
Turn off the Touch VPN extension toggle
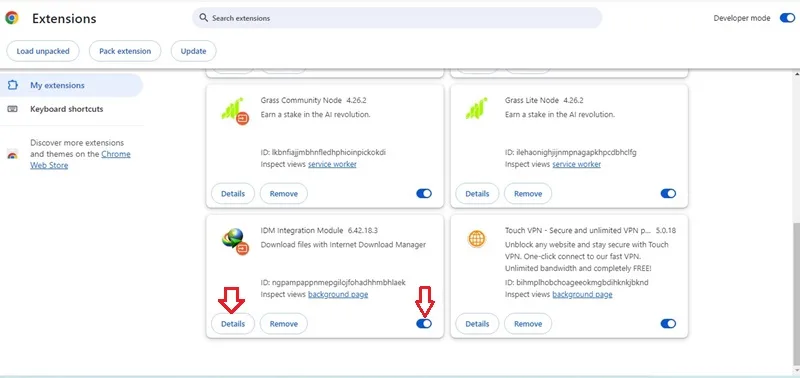(668, 323)
